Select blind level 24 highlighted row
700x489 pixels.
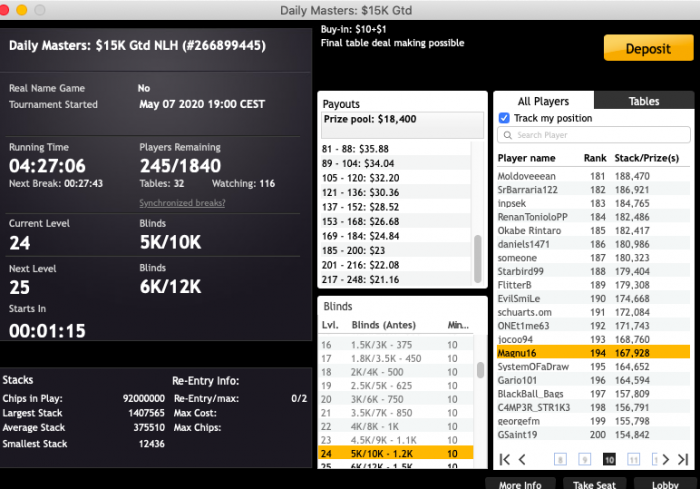point(396,453)
